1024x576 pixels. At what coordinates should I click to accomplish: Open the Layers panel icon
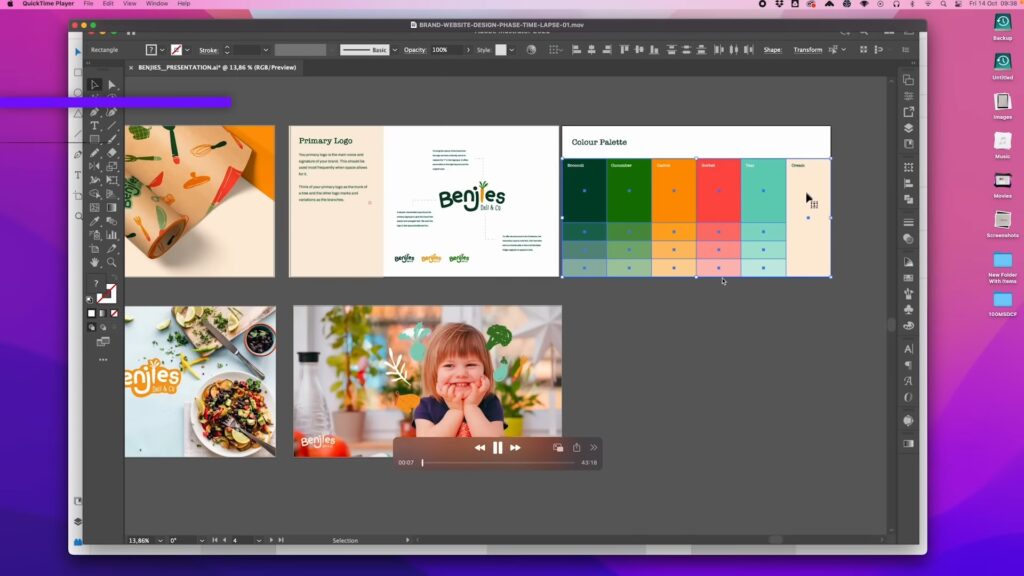tap(908, 128)
